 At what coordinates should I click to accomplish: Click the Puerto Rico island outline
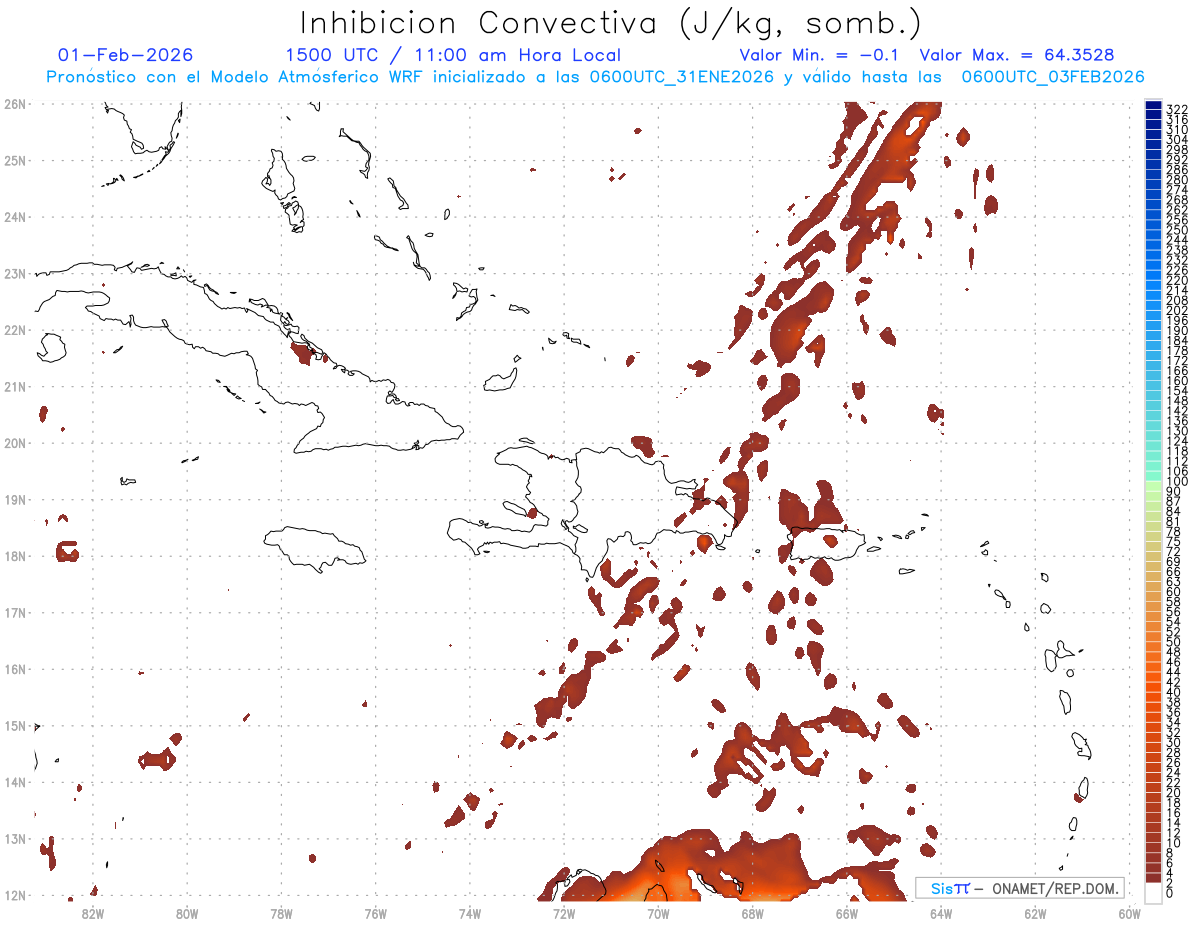point(826,545)
